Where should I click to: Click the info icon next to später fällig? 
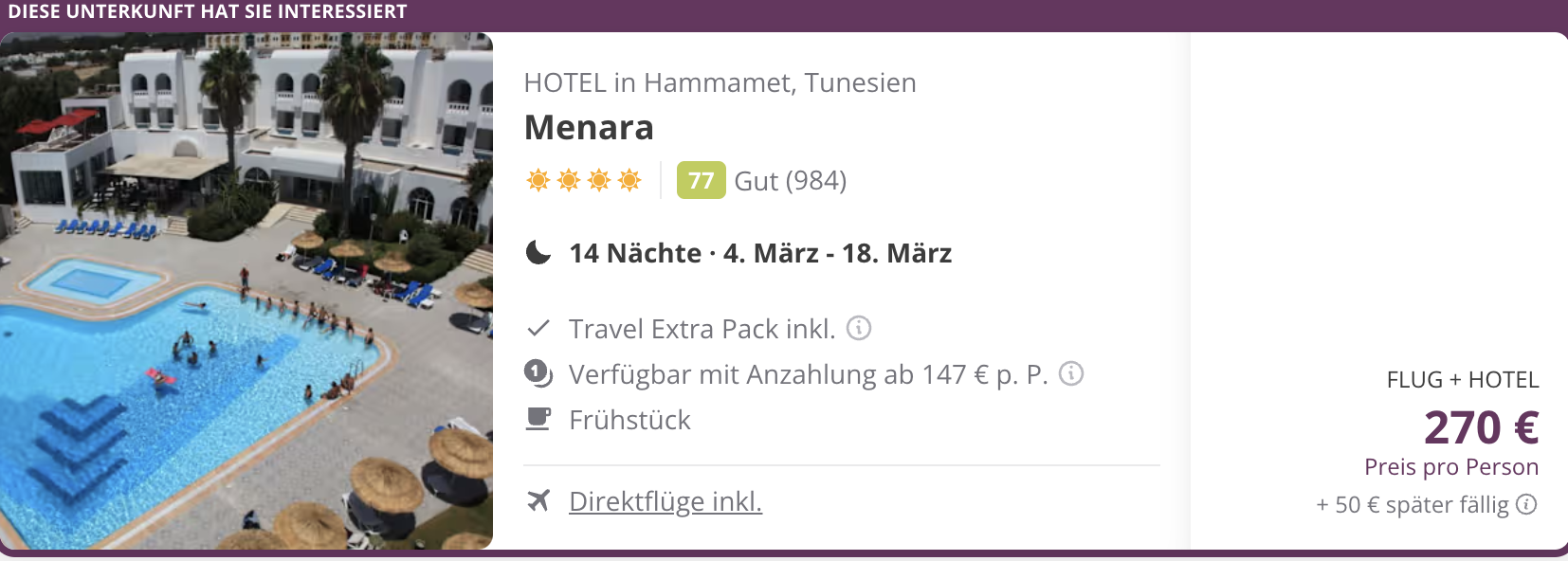click(x=1526, y=504)
